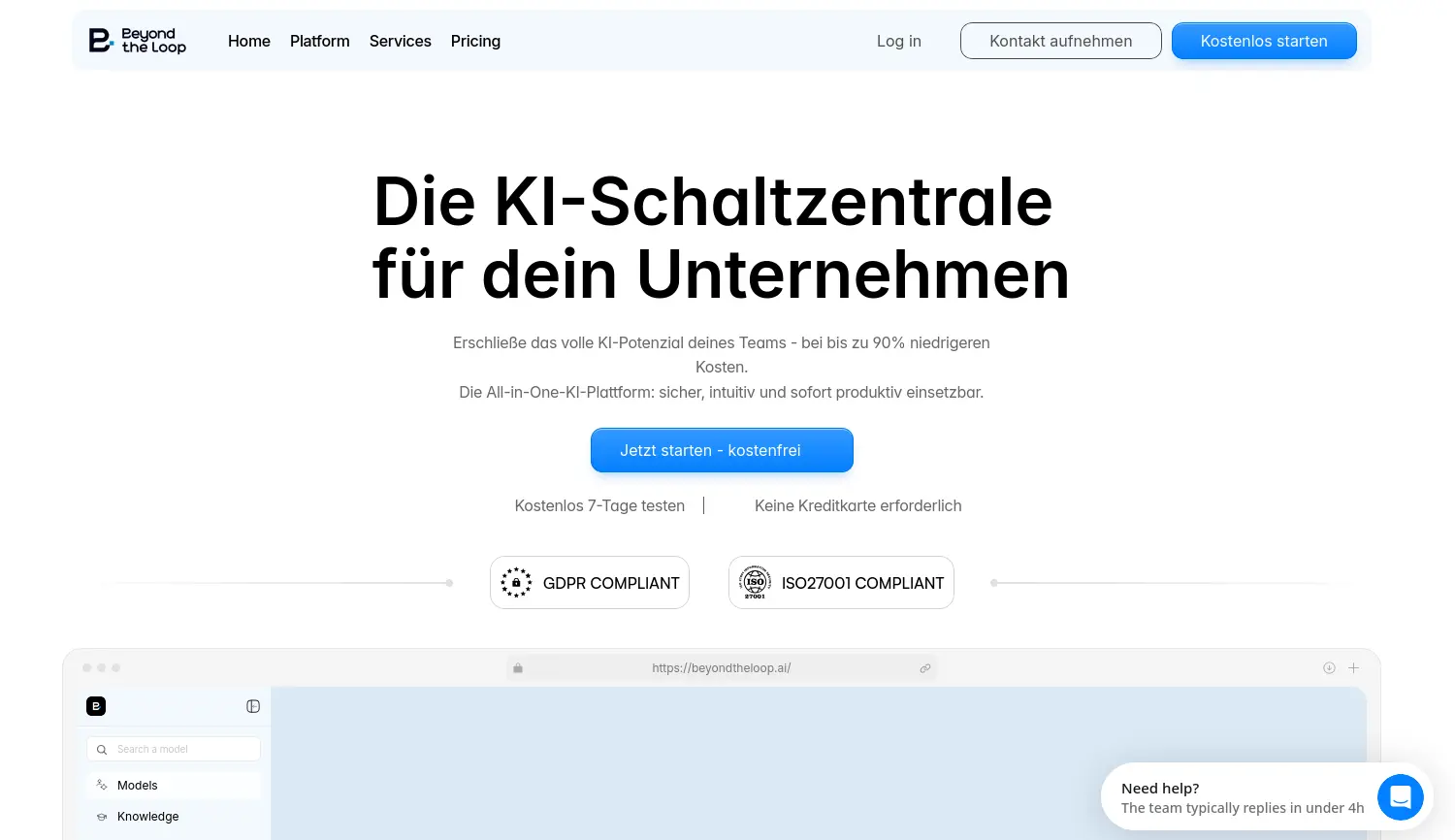This screenshot has width=1455, height=840.
Task: Click the plus icon on the browser mockup
Action: (1353, 667)
